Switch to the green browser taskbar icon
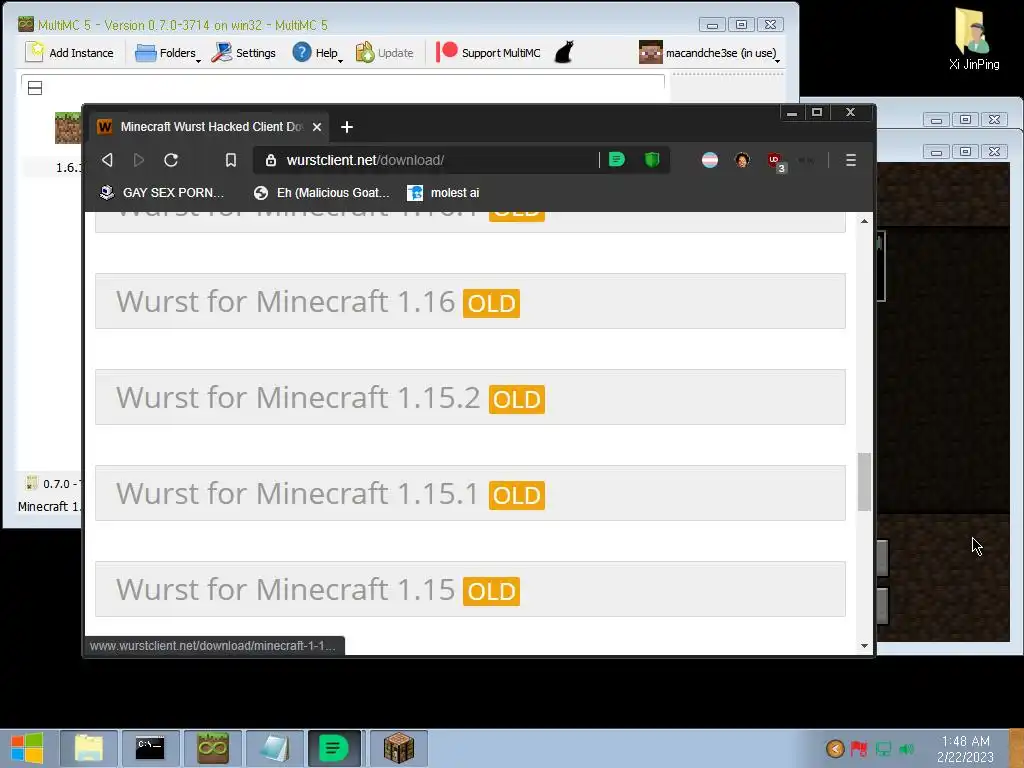Viewport: 1024px width, 768px height. pyautogui.click(x=334, y=748)
